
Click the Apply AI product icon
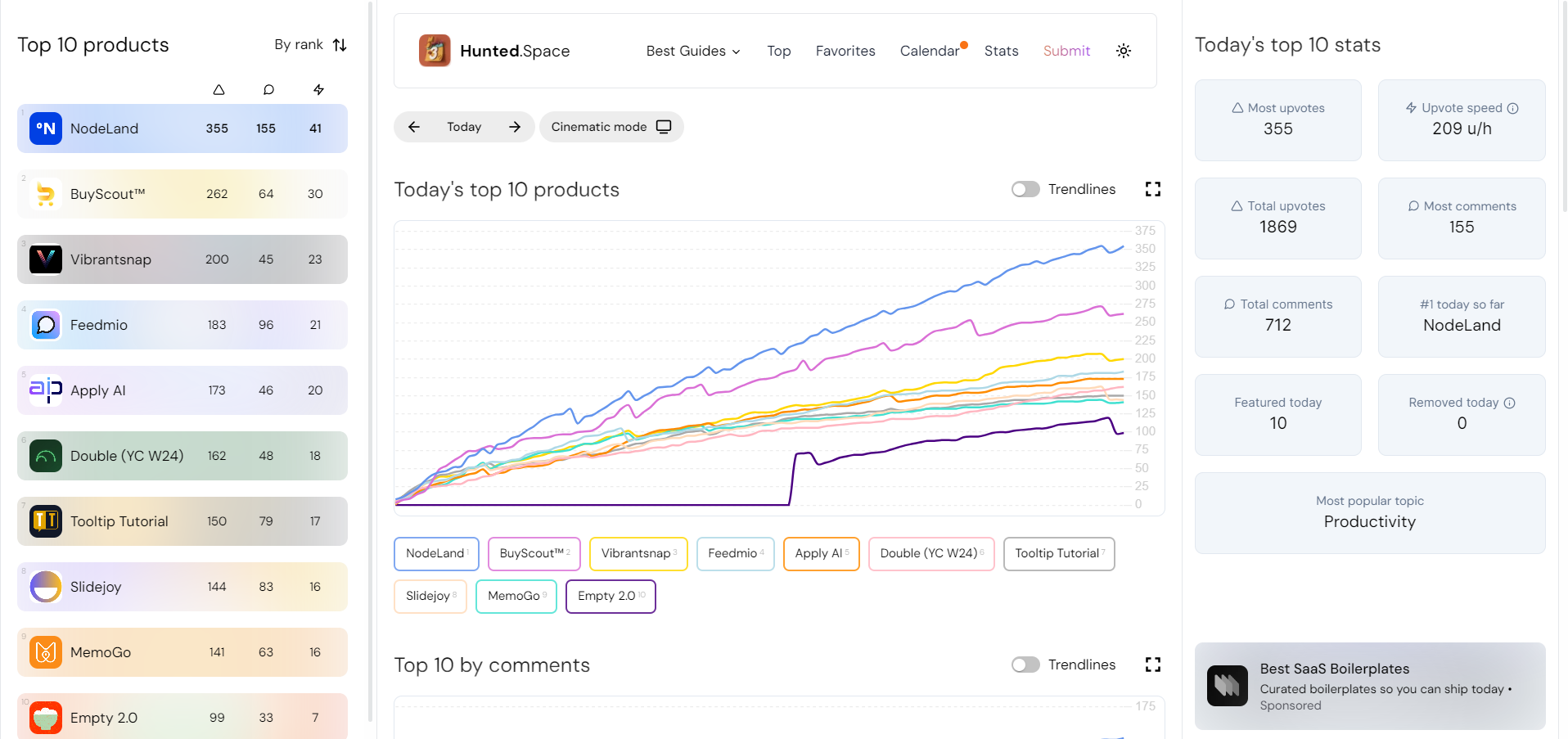tap(46, 390)
